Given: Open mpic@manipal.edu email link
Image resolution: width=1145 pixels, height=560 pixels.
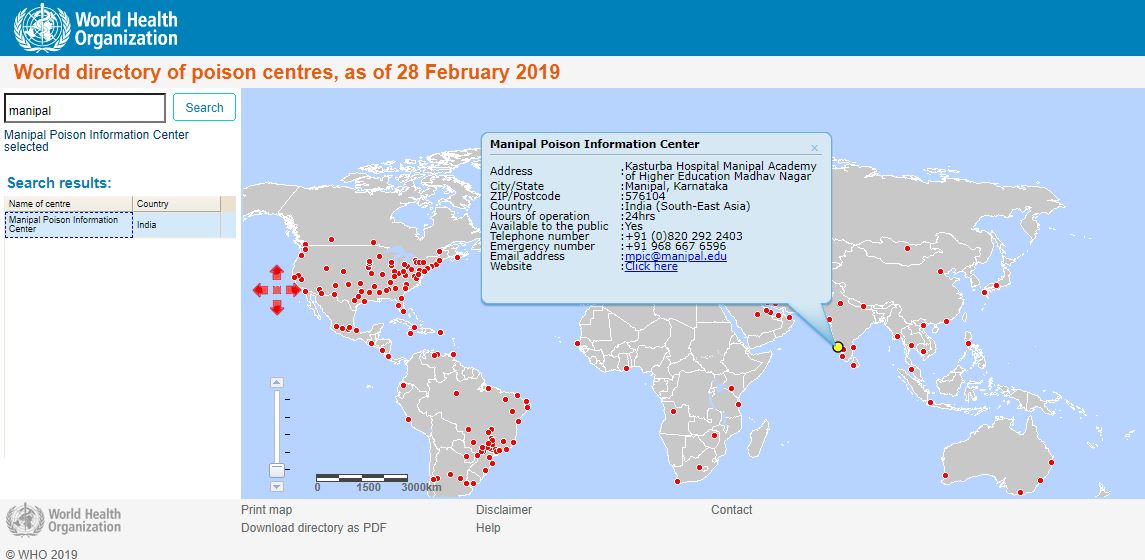Looking at the screenshot, I should (x=675, y=256).
